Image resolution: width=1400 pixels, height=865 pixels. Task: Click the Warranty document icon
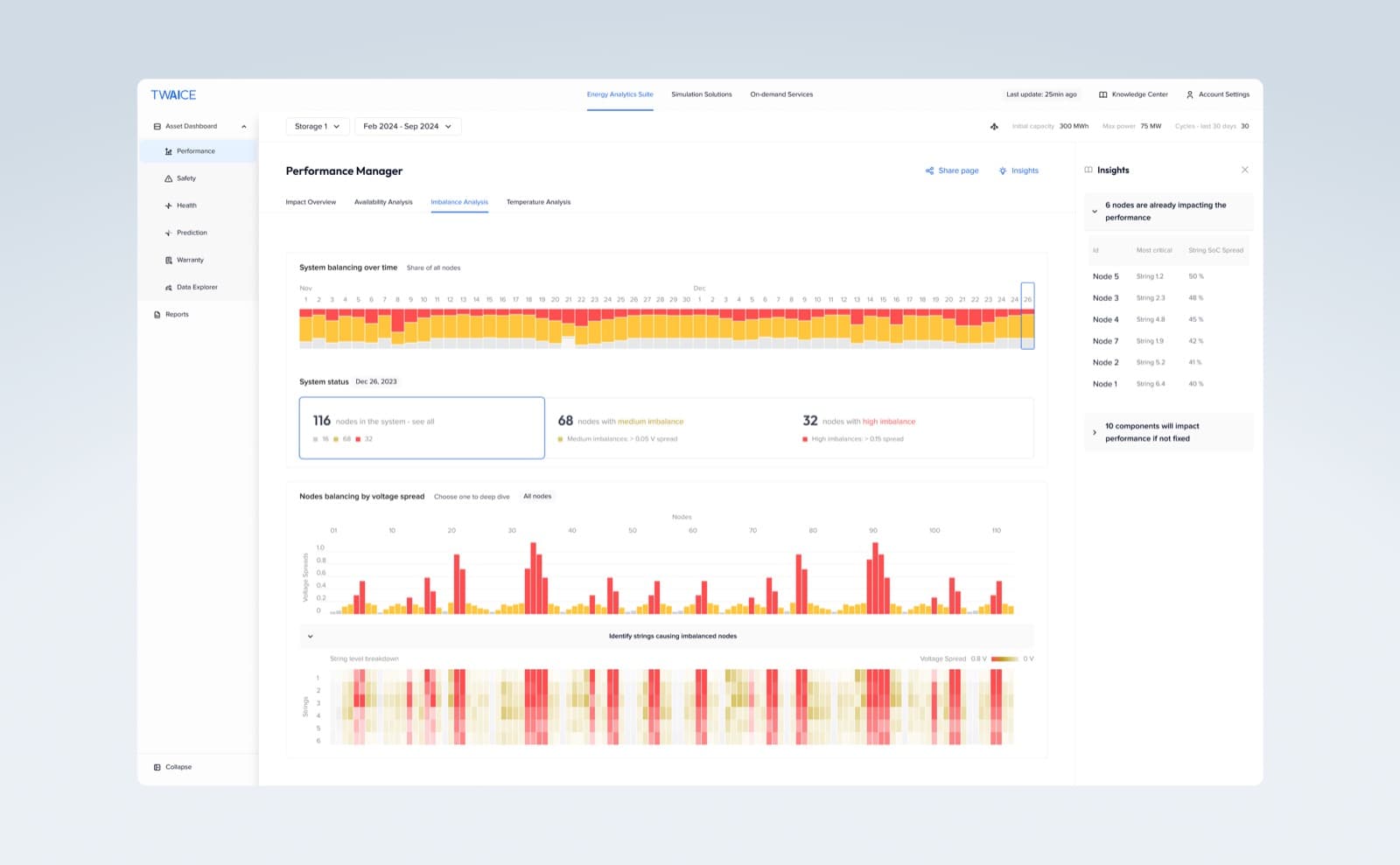(x=169, y=260)
